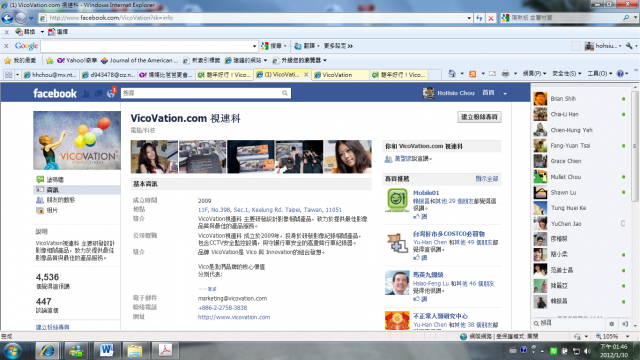This screenshot has height=360, width=640.
Task: Open the Quick Tabs list dropdown arrow
Action: 17,75
